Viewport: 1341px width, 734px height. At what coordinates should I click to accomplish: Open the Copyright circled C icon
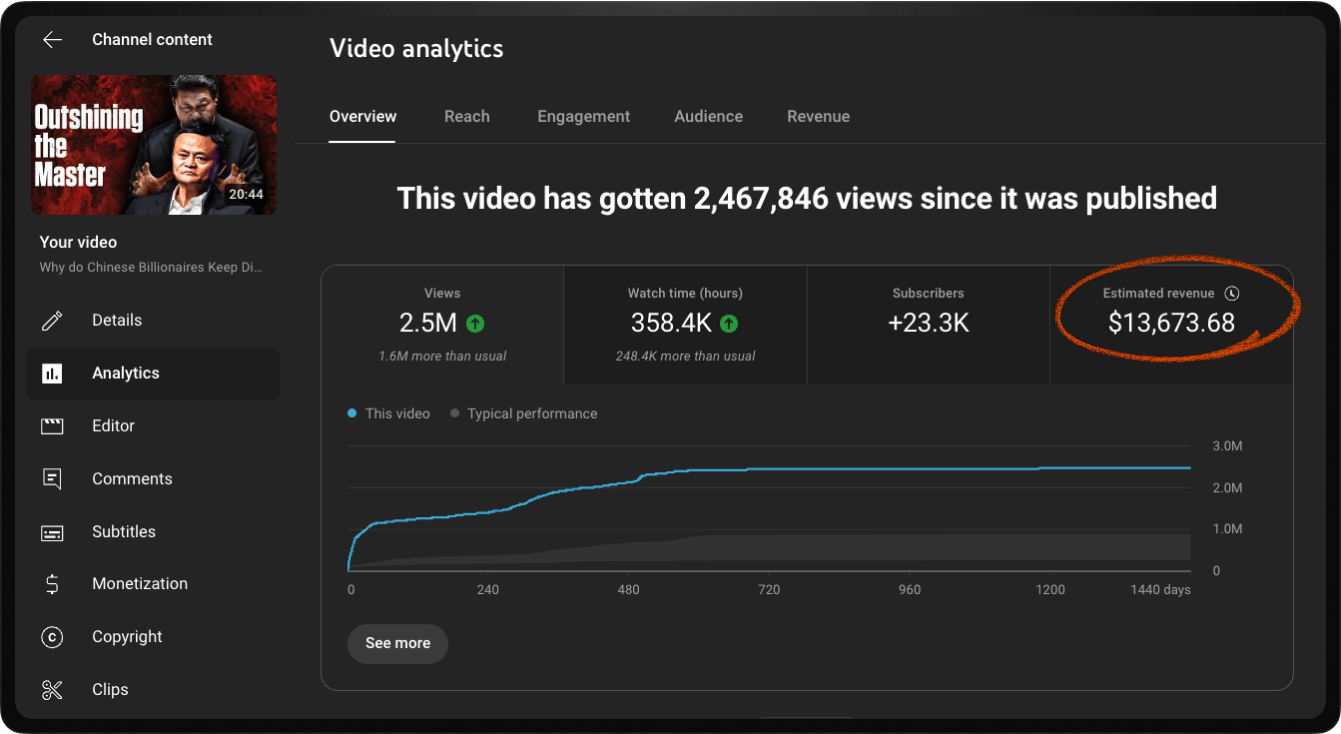(x=52, y=637)
